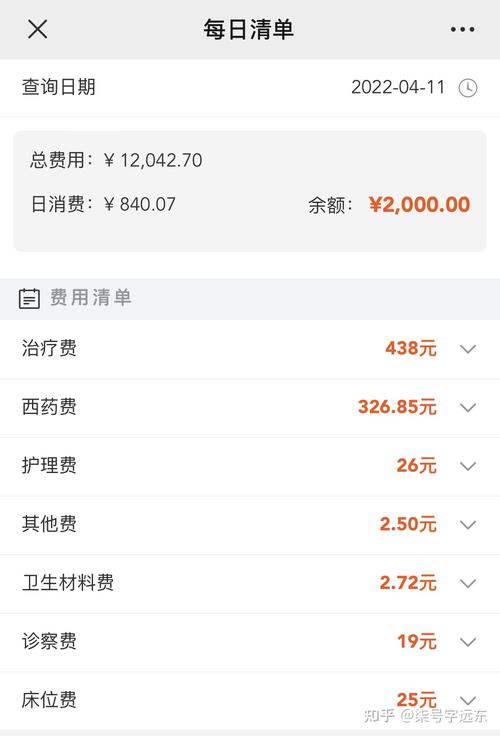500x736 pixels.
Task: Tap the 余额 ¥2,000.00 balance
Action: 389,205
